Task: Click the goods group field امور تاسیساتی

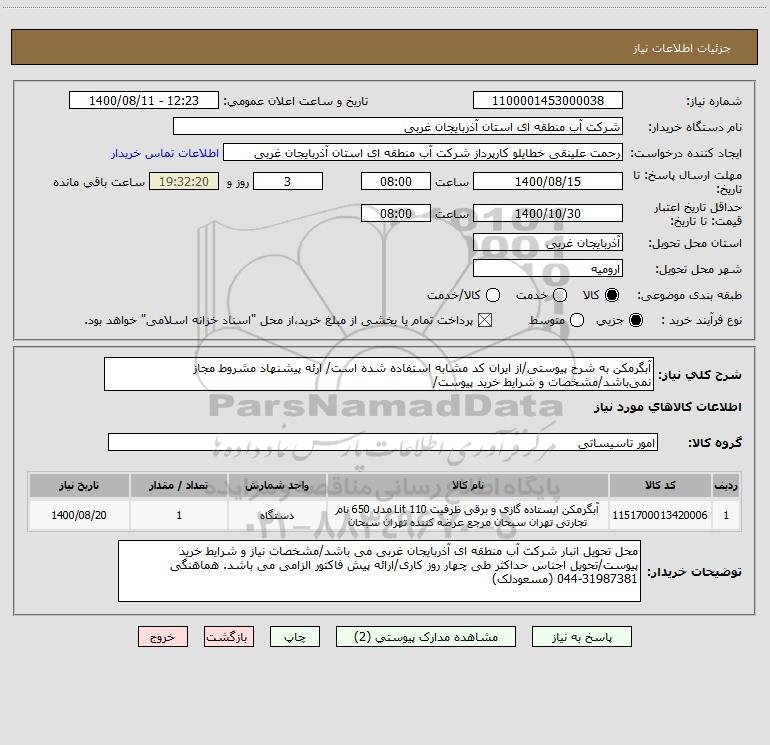Action: [383, 442]
